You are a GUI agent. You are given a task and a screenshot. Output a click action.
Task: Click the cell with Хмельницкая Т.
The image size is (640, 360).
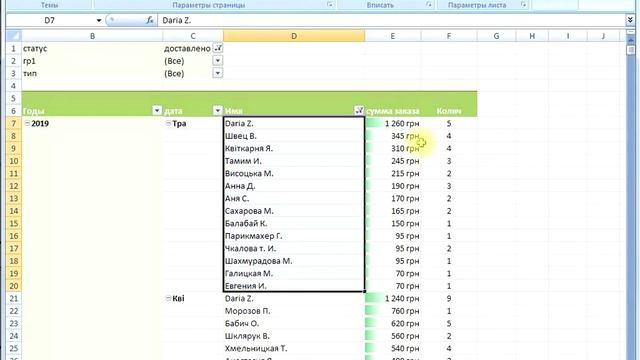coord(294,349)
